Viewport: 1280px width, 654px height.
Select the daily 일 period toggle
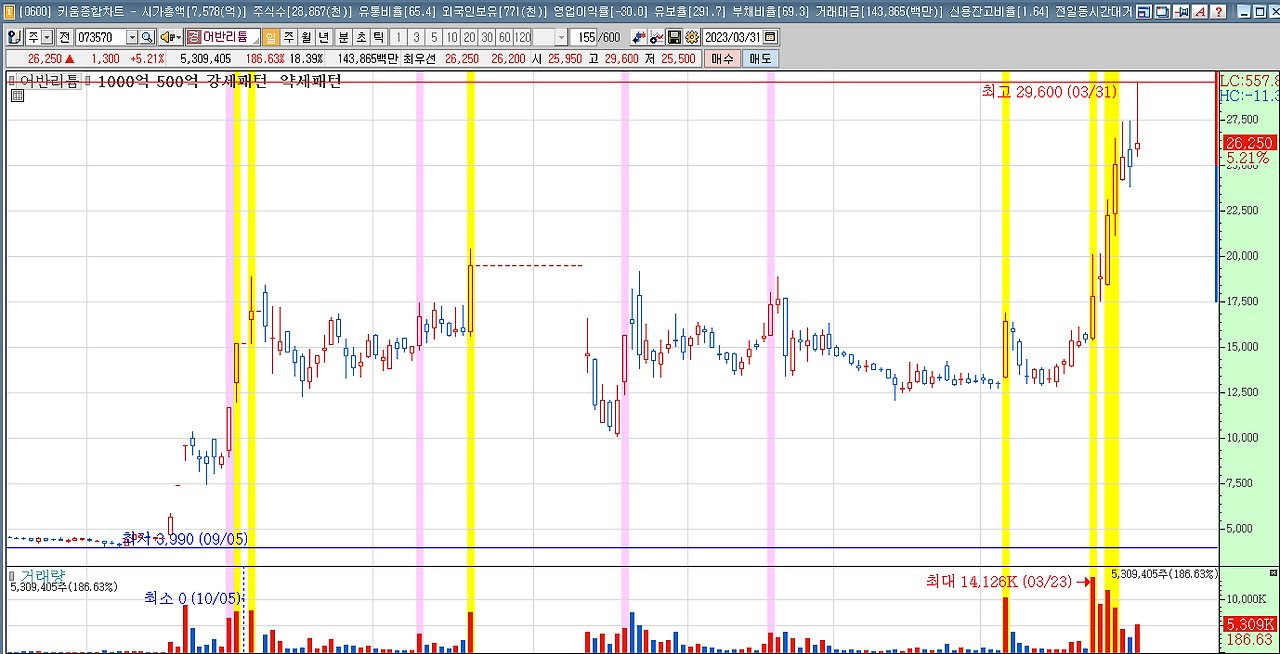[x=271, y=37]
